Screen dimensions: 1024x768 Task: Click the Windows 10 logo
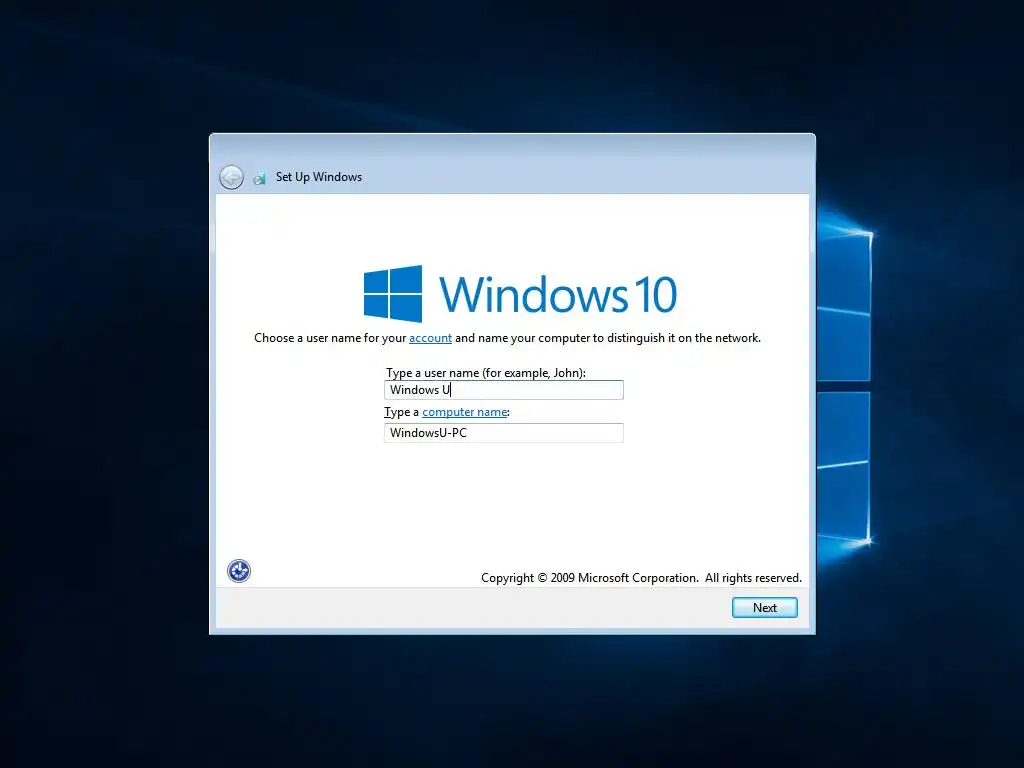(x=520, y=294)
